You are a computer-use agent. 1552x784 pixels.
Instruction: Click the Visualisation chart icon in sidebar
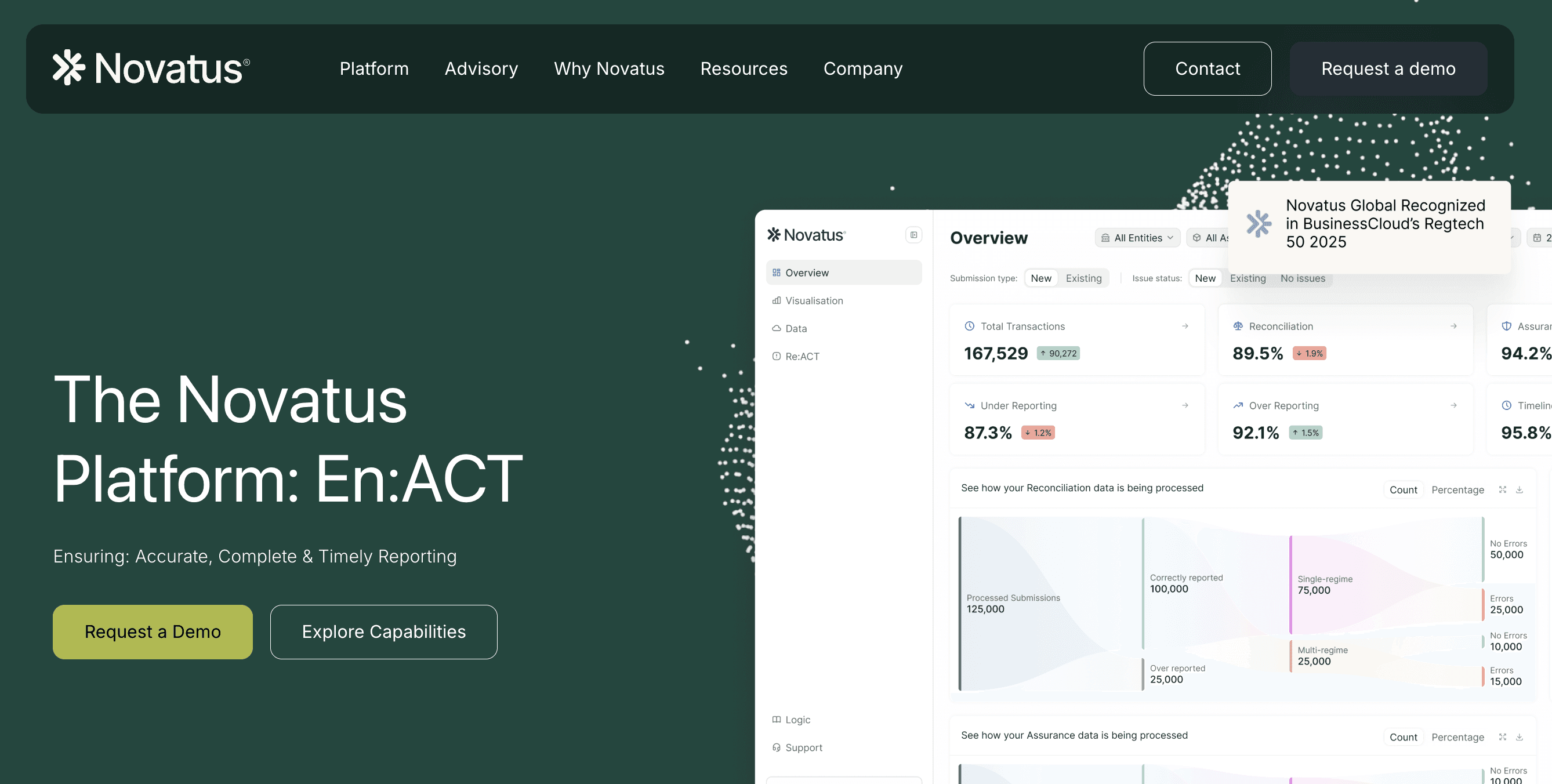tap(777, 301)
